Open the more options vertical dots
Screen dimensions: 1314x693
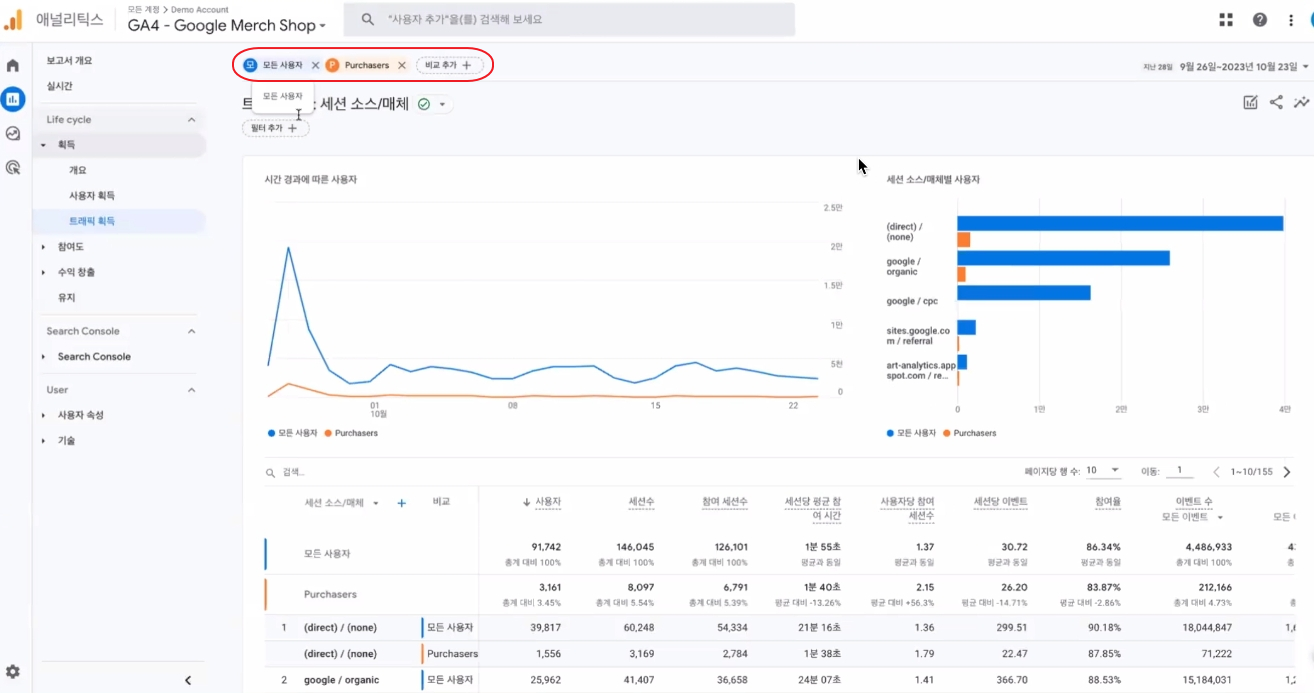(1289, 19)
